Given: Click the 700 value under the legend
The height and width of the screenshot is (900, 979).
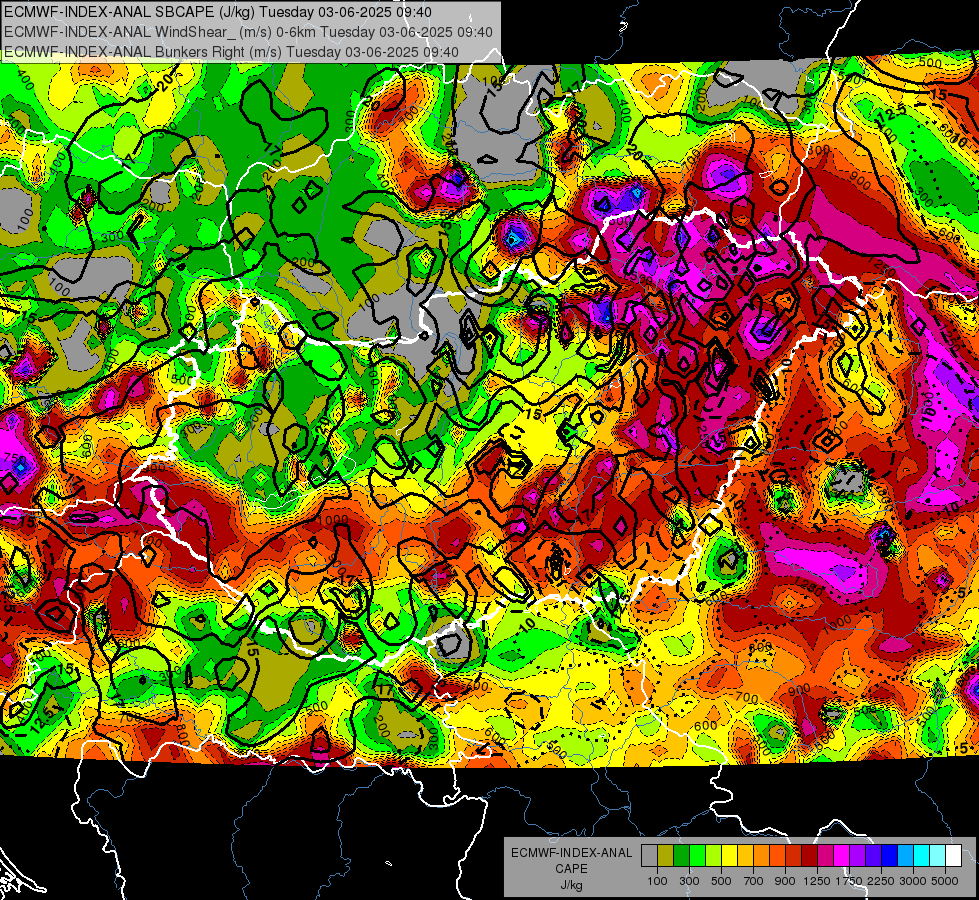Looking at the screenshot, I should point(754,881).
